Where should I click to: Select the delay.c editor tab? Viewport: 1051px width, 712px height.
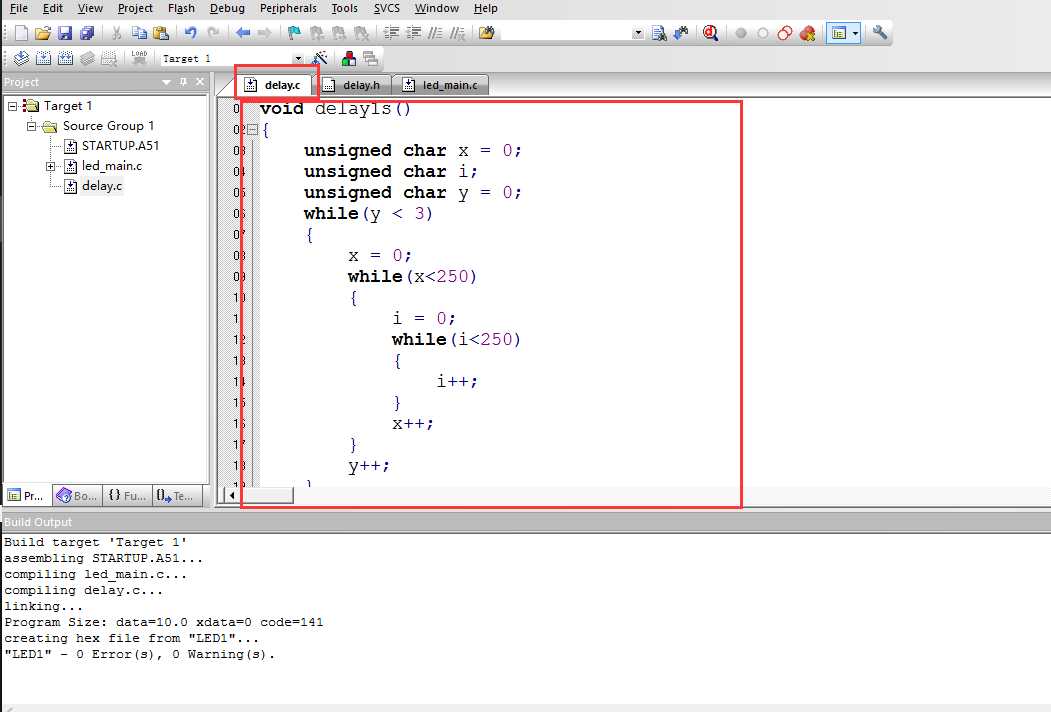[275, 85]
